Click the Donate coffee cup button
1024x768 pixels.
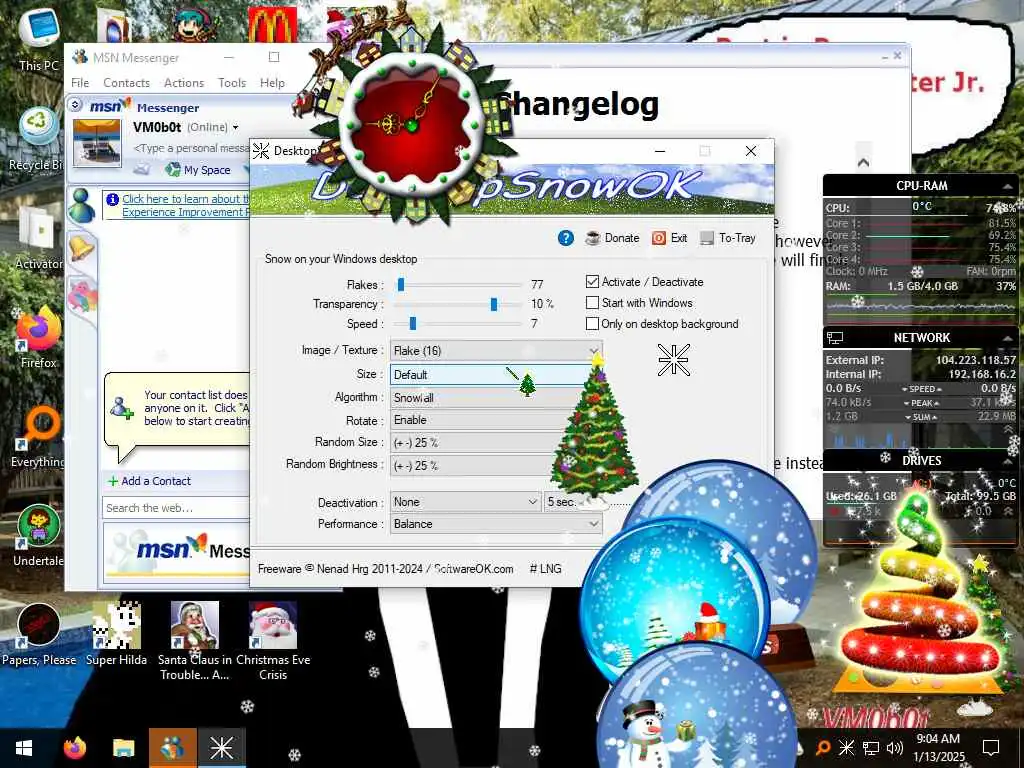tap(612, 238)
